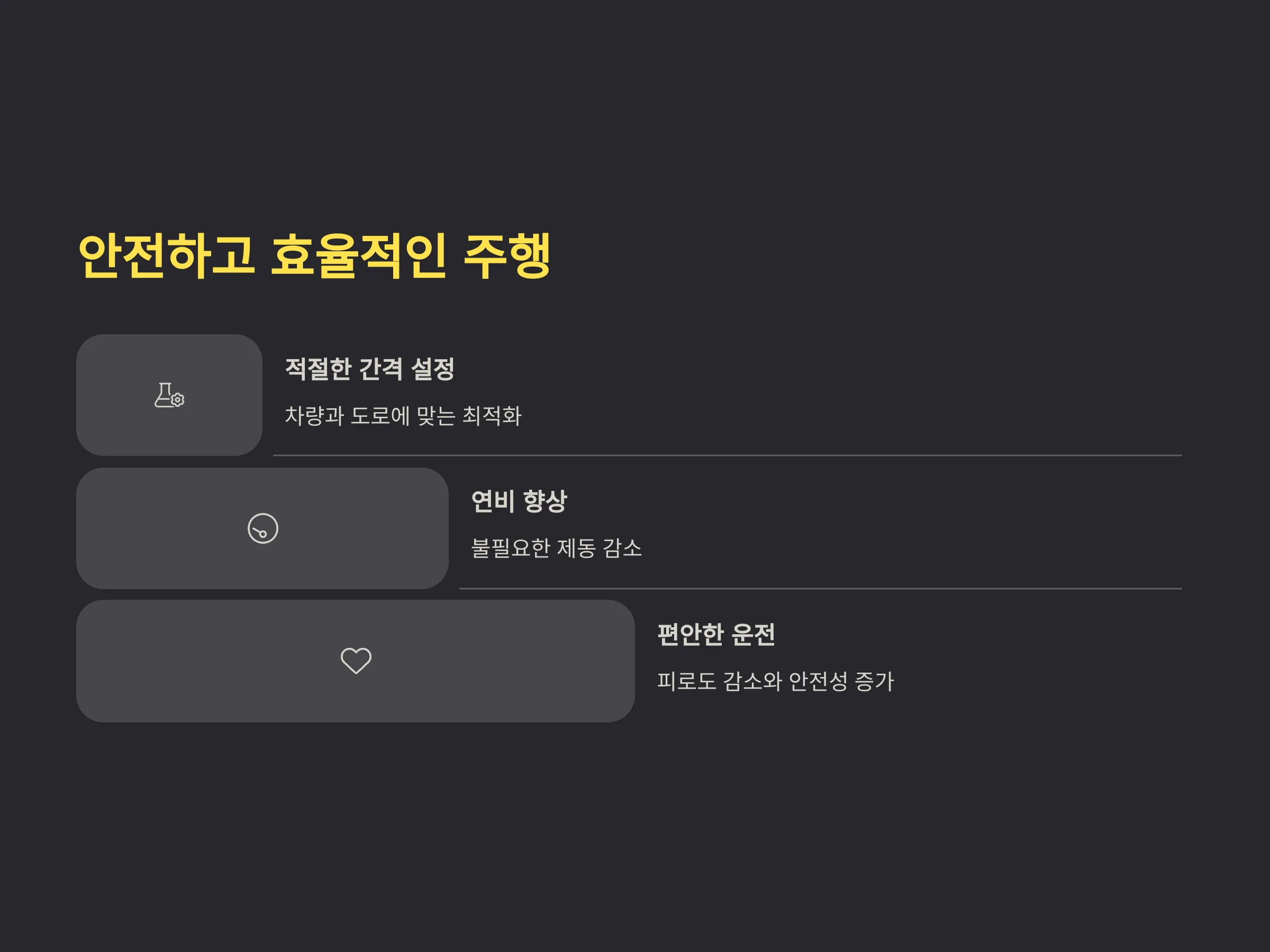1270x952 pixels.
Task: Click the heart outline icon
Action: [356, 661]
